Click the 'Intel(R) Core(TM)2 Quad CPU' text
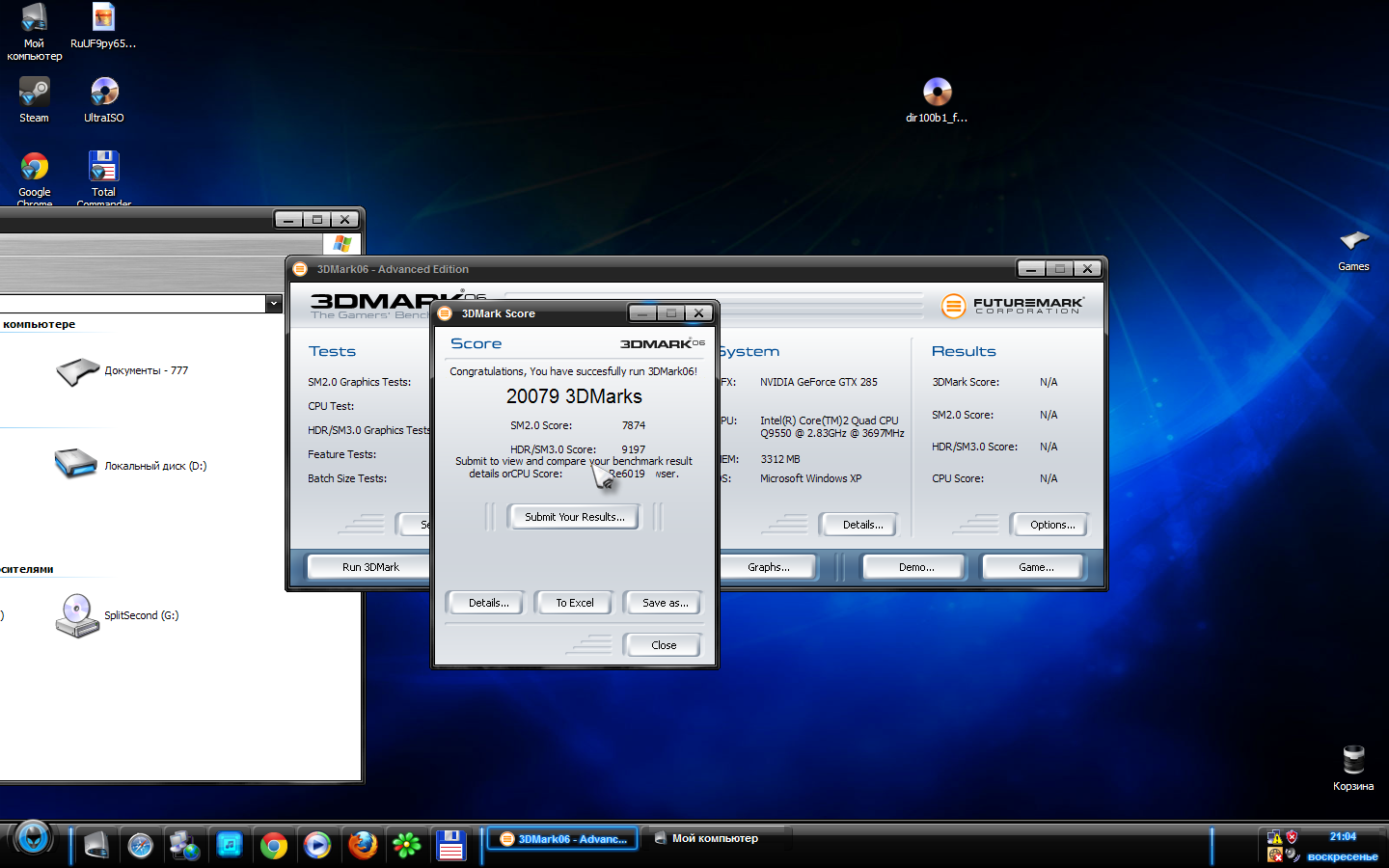The height and width of the screenshot is (868, 1389). tap(830, 420)
